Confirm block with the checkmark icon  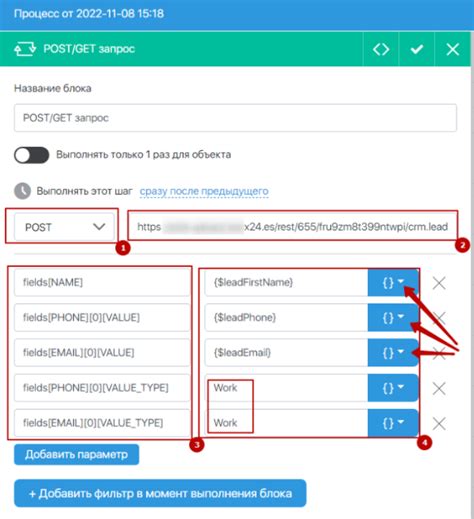(417, 49)
